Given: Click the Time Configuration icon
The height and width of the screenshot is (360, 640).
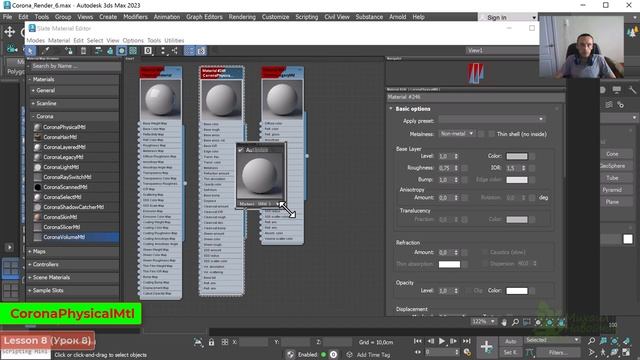Looking at the screenshot, I should click(467, 352).
